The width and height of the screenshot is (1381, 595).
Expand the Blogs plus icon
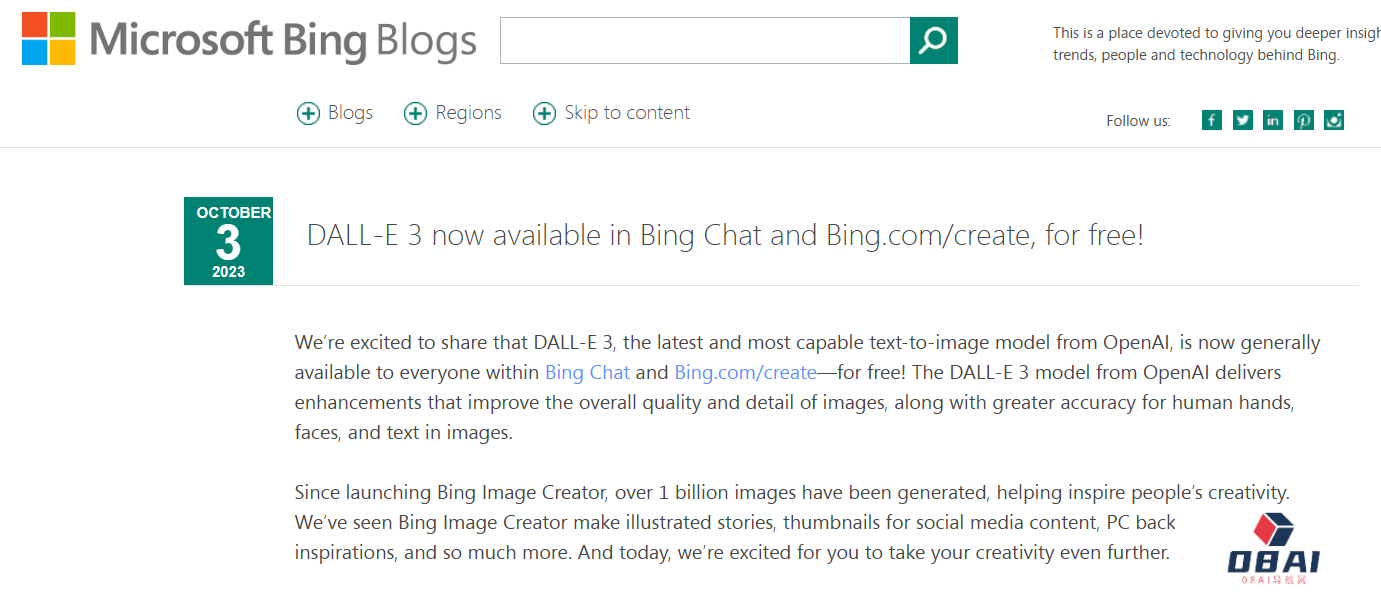(x=308, y=114)
